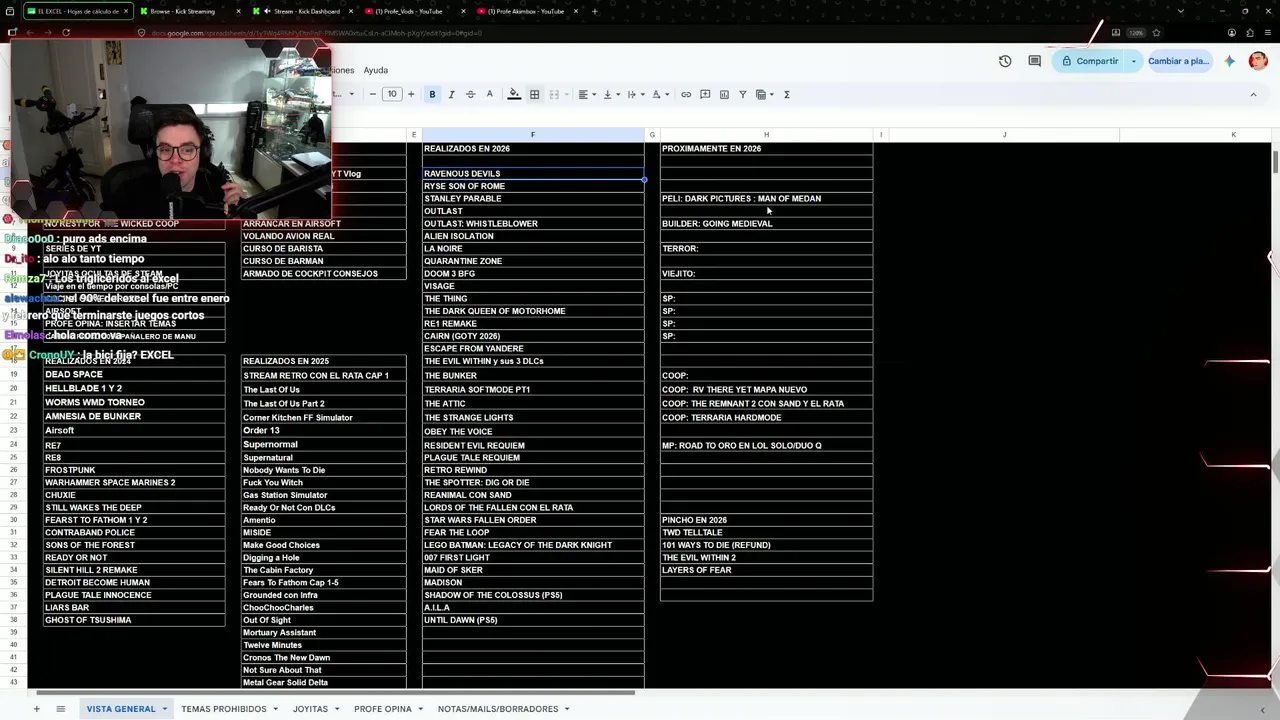Decrease font size with minus button
The width and height of the screenshot is (1280, 720).
(373, 94)
